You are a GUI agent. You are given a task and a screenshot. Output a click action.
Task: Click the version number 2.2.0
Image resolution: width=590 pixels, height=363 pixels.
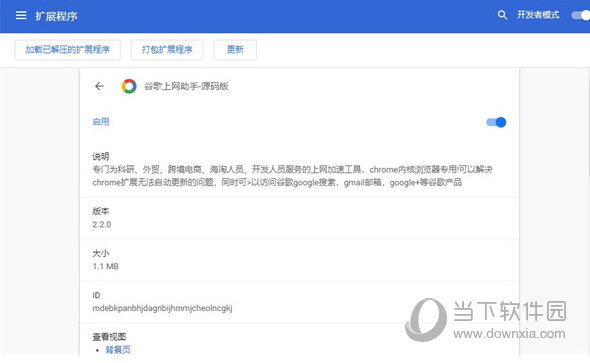102,225
